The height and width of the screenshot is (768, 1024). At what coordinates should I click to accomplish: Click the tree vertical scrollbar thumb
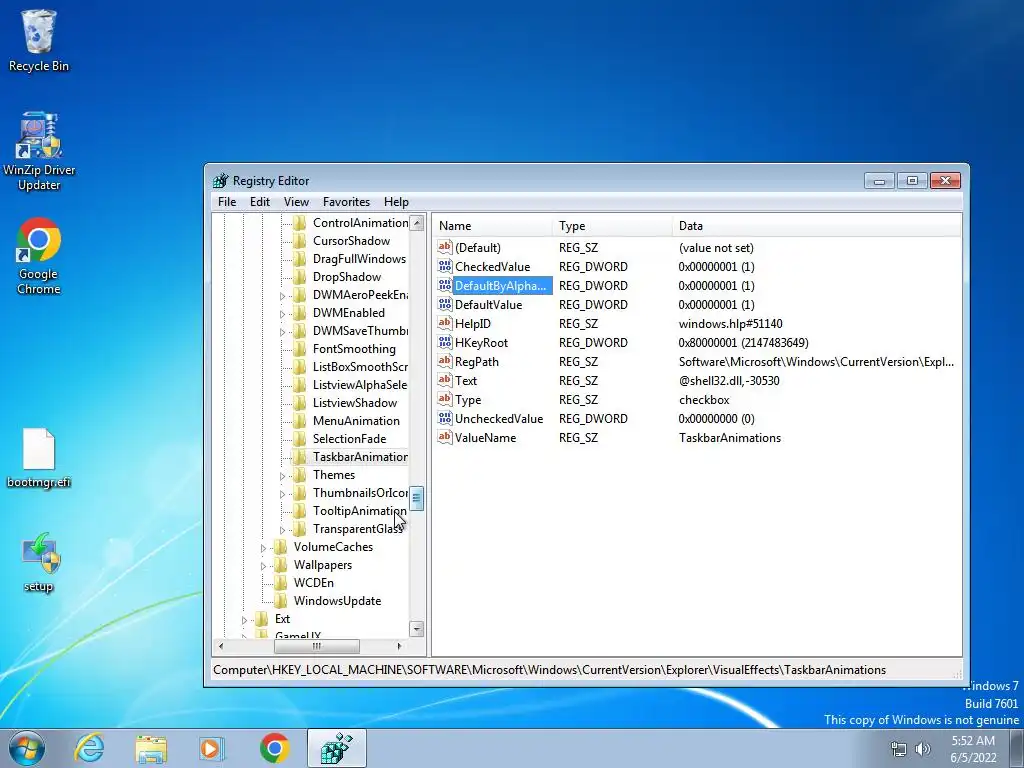click(x=417, y=498)
